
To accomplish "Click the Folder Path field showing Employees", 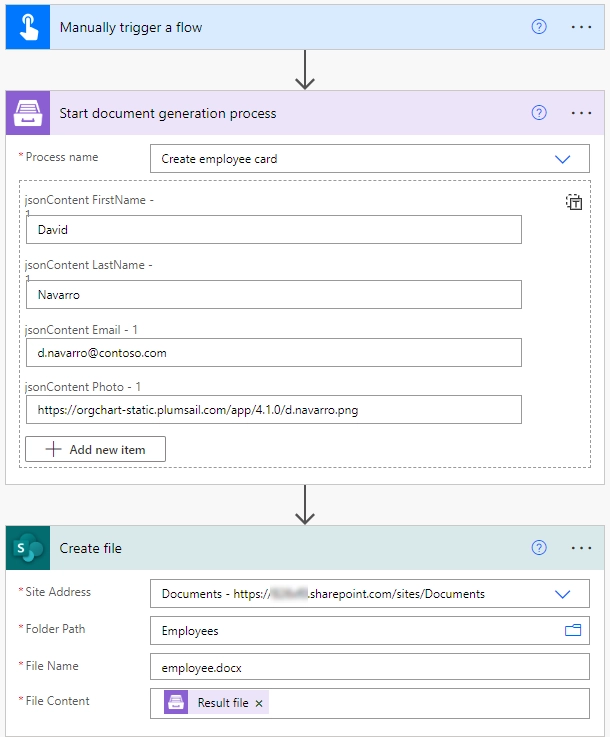I will (370, 631).
